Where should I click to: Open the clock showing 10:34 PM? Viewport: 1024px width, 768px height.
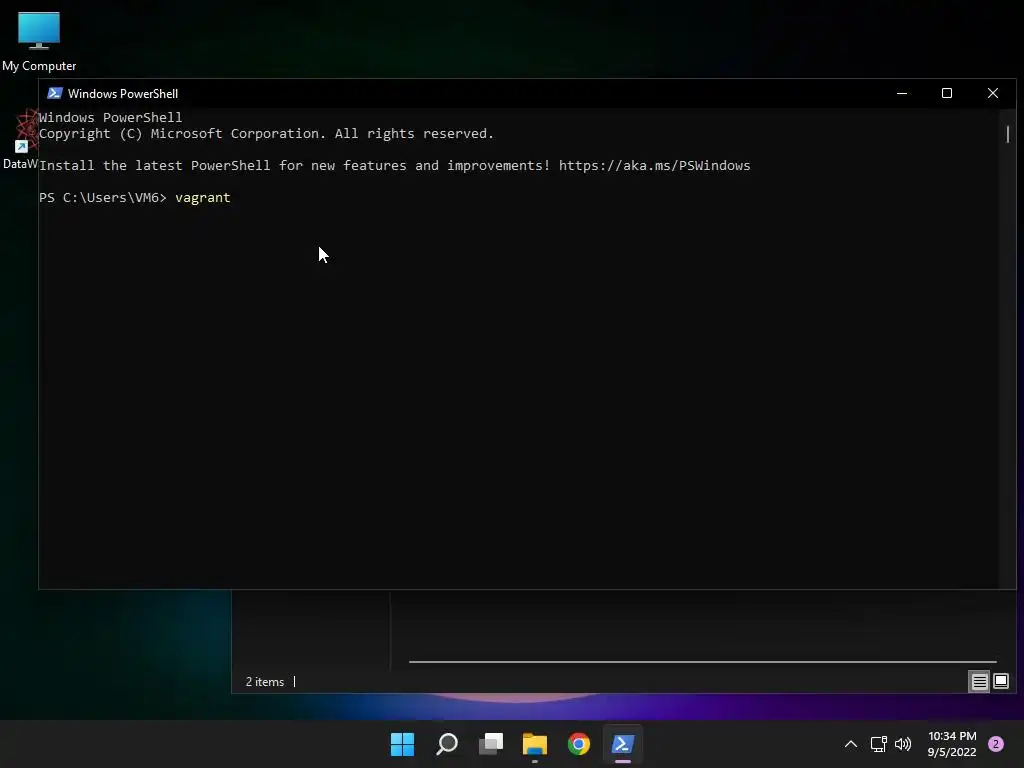point(952,744)
